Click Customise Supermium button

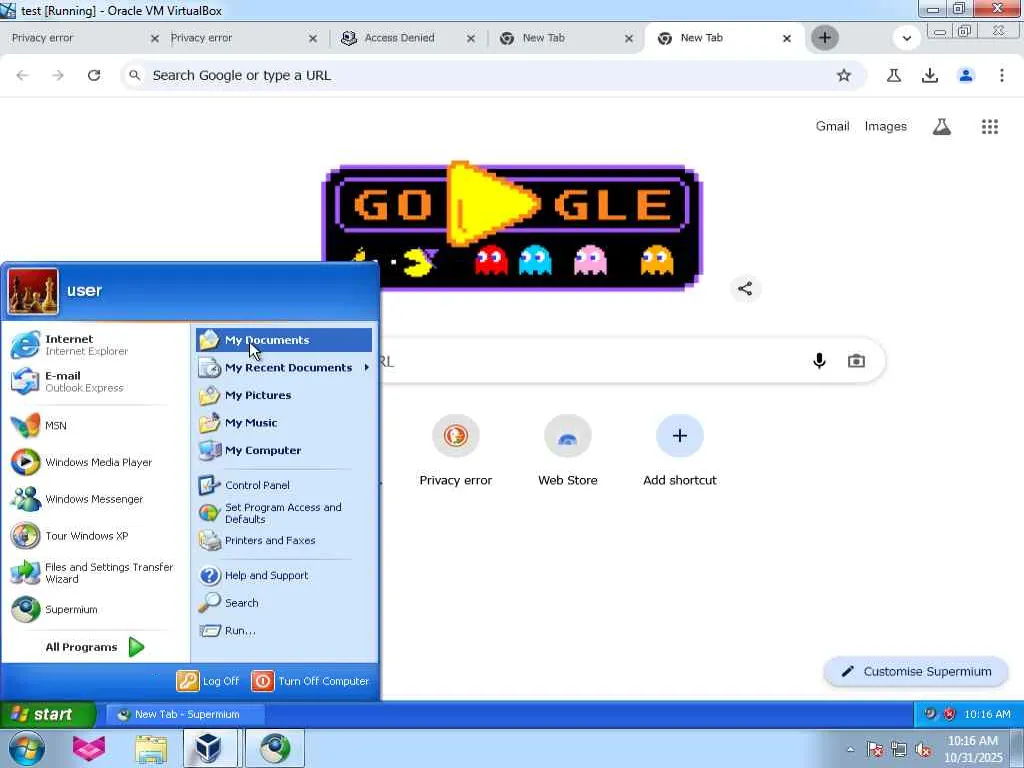916,671
